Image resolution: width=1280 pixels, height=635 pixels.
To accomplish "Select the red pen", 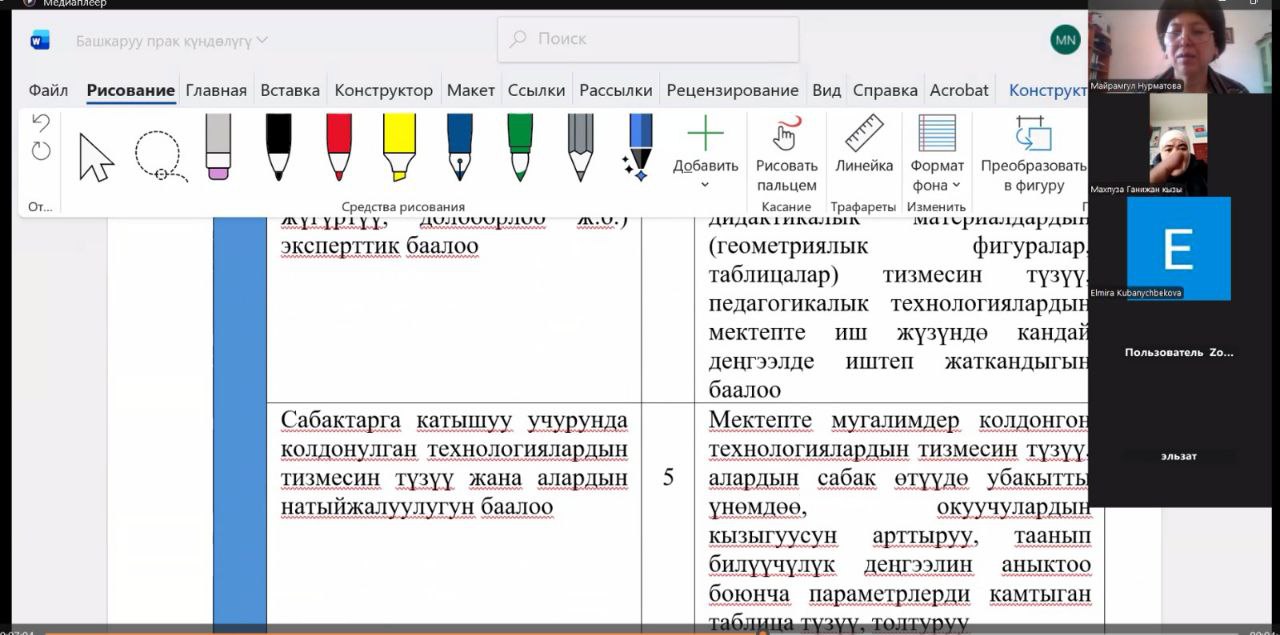I will pyautogui.click(x=339, y=148).
